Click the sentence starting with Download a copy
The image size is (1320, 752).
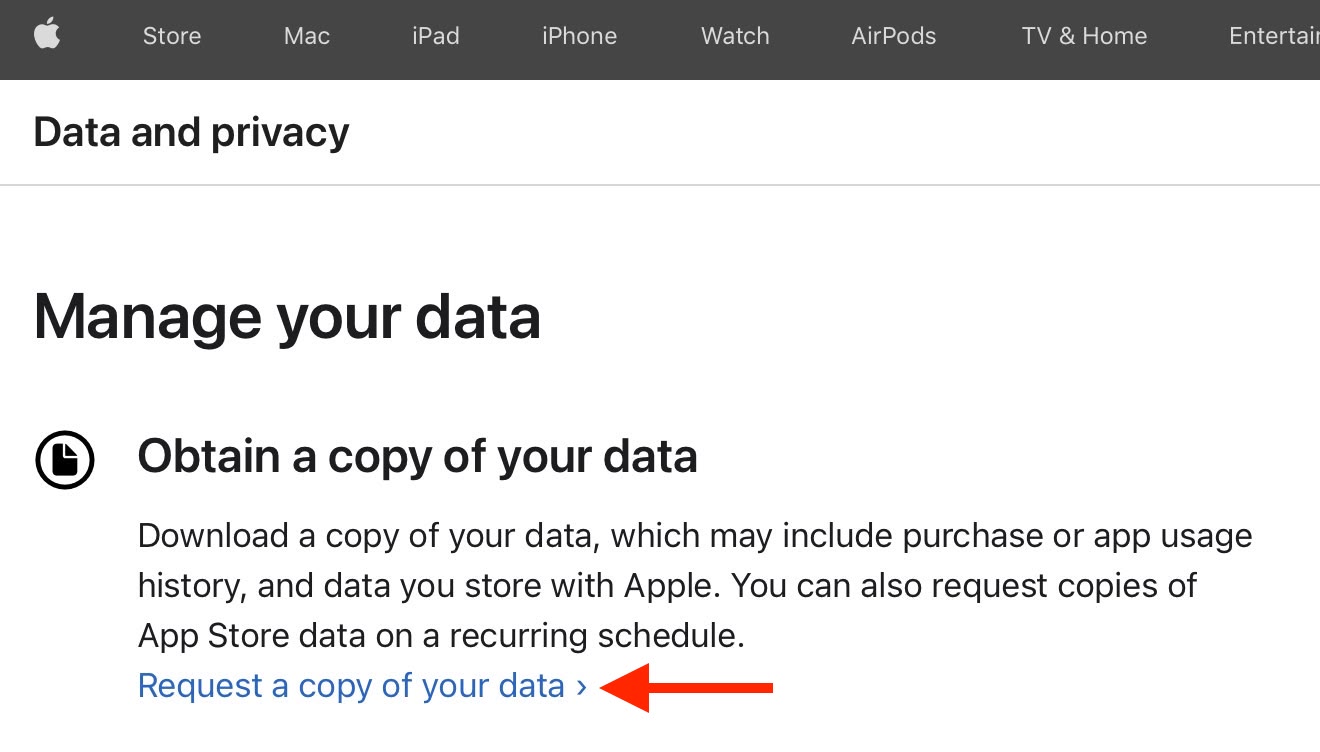[694, 536]
